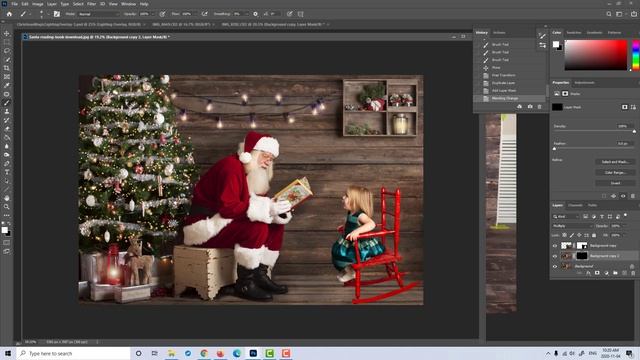This screenshot has height=360, width=640.
Task: Open smoothing options gear icon
Action: pyautogui.click(x=256, y=14)
